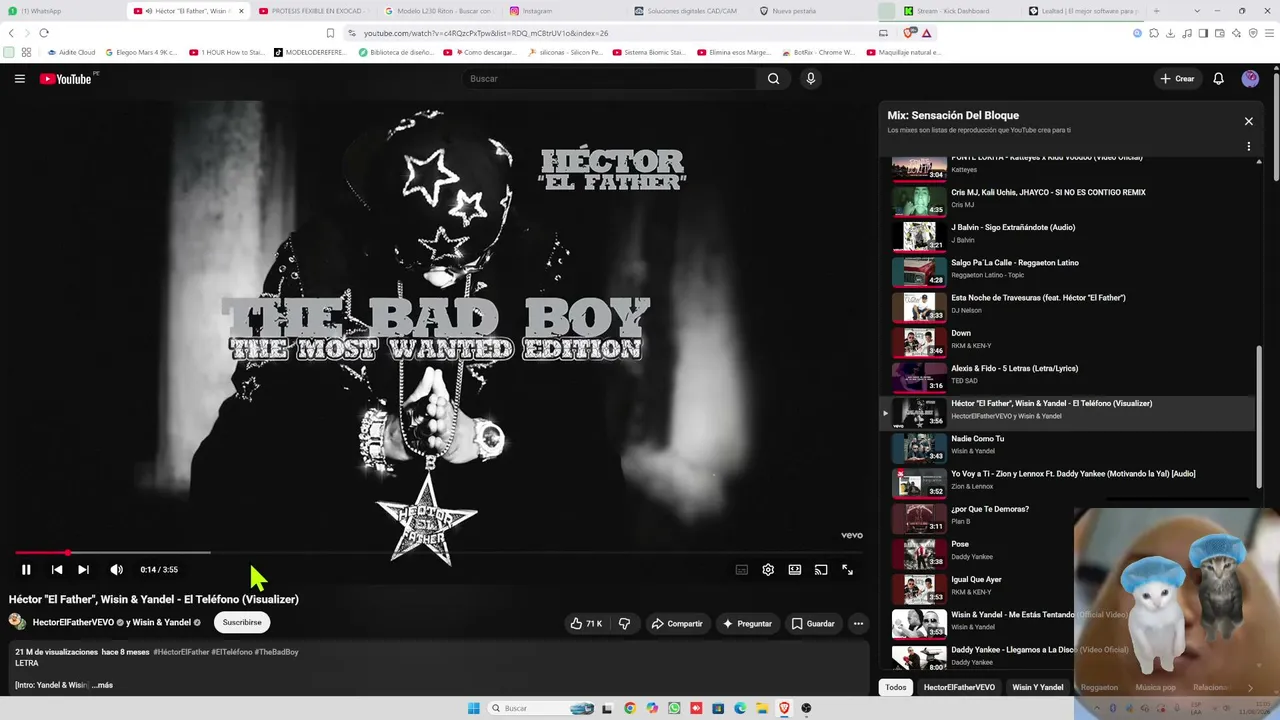Image resolution: width=1280 pixels, height=720 pixels.
Task: Switch to the Instagram browser tab
Action: pyautogui.click(x=563, y=11)
